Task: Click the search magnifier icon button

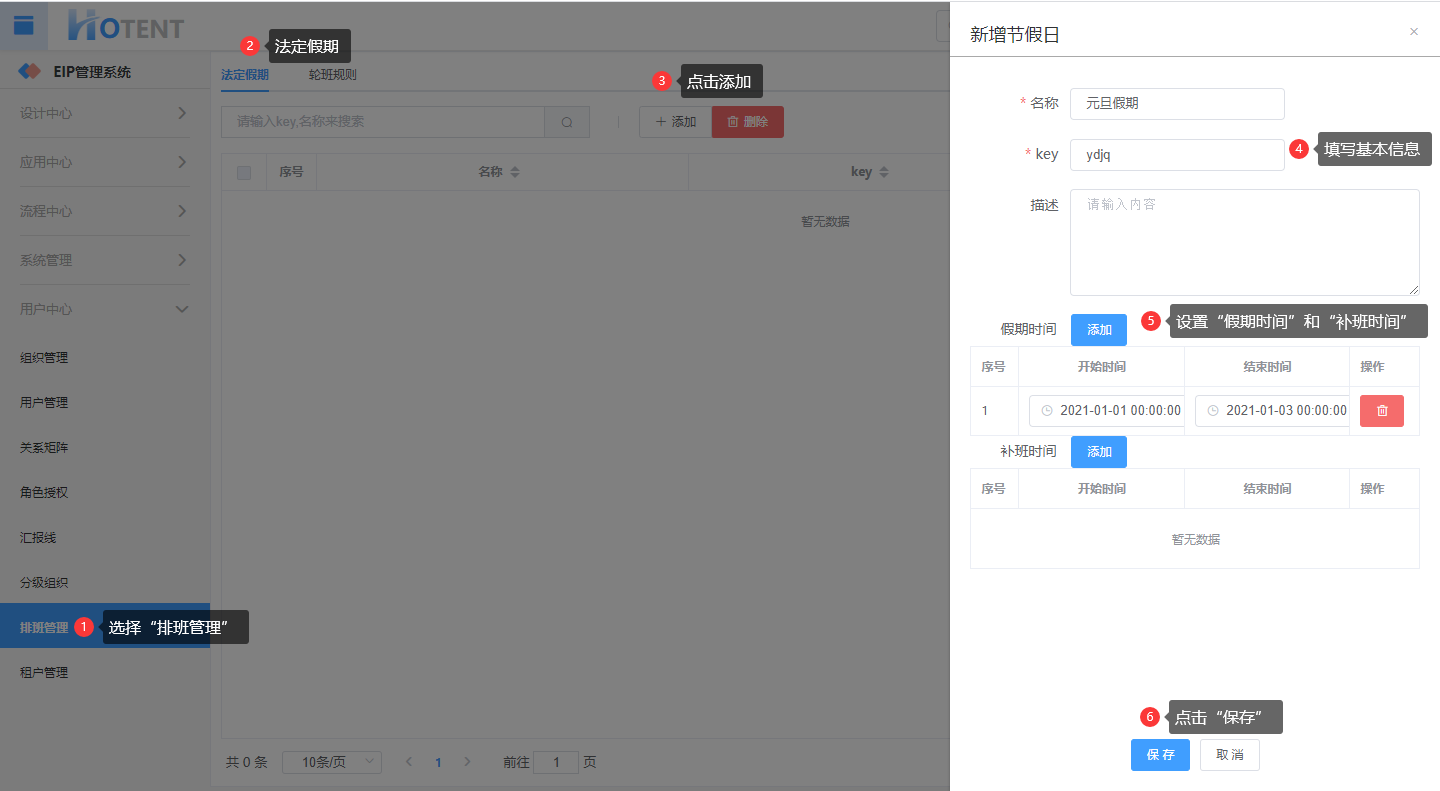Action: coord(567,122)
